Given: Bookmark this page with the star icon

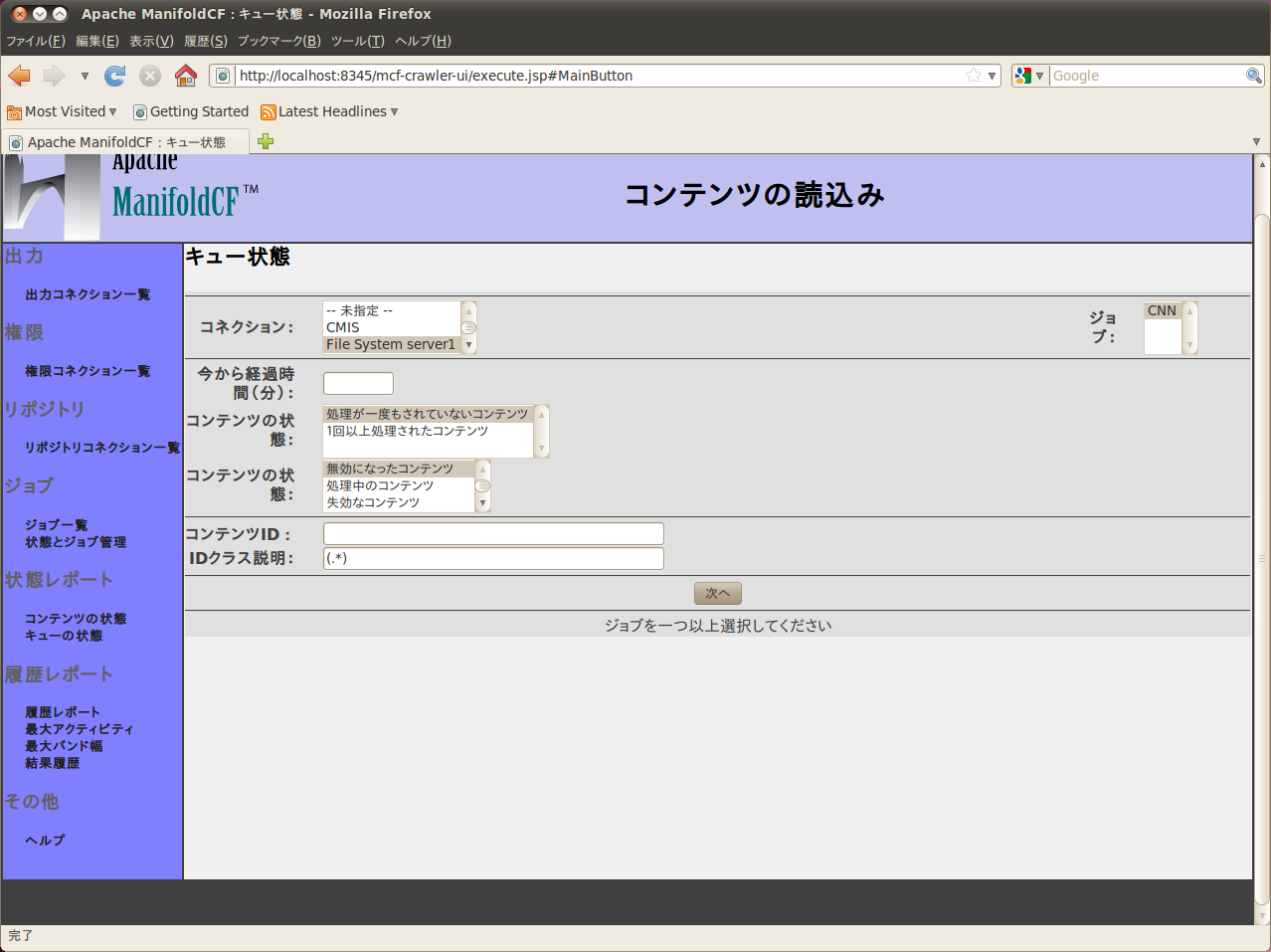Looking at the screenshot, I should pyautogui.click(x=974, y=76).
